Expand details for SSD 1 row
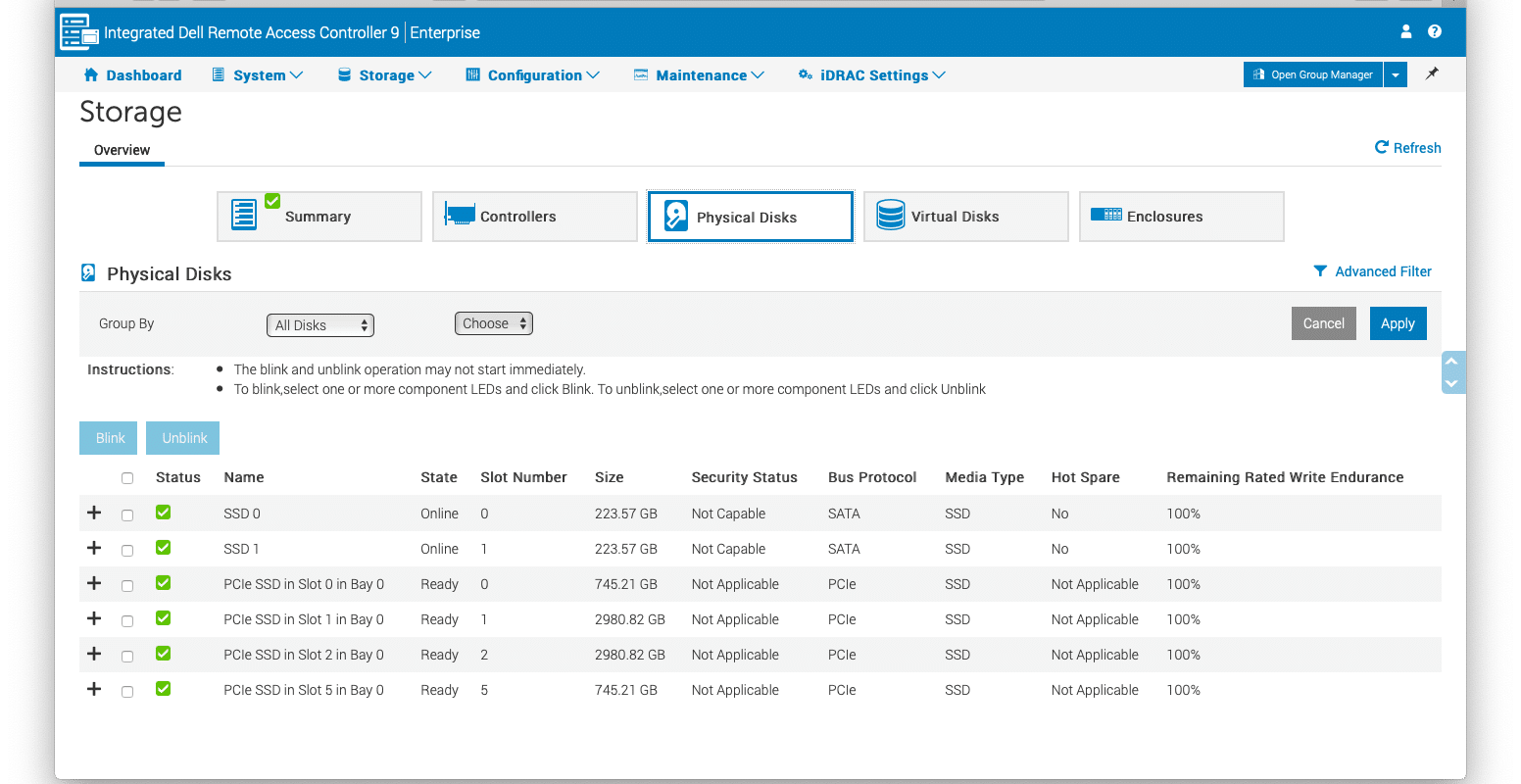This screenshot has height=784, width=1521. pos(94,548)
